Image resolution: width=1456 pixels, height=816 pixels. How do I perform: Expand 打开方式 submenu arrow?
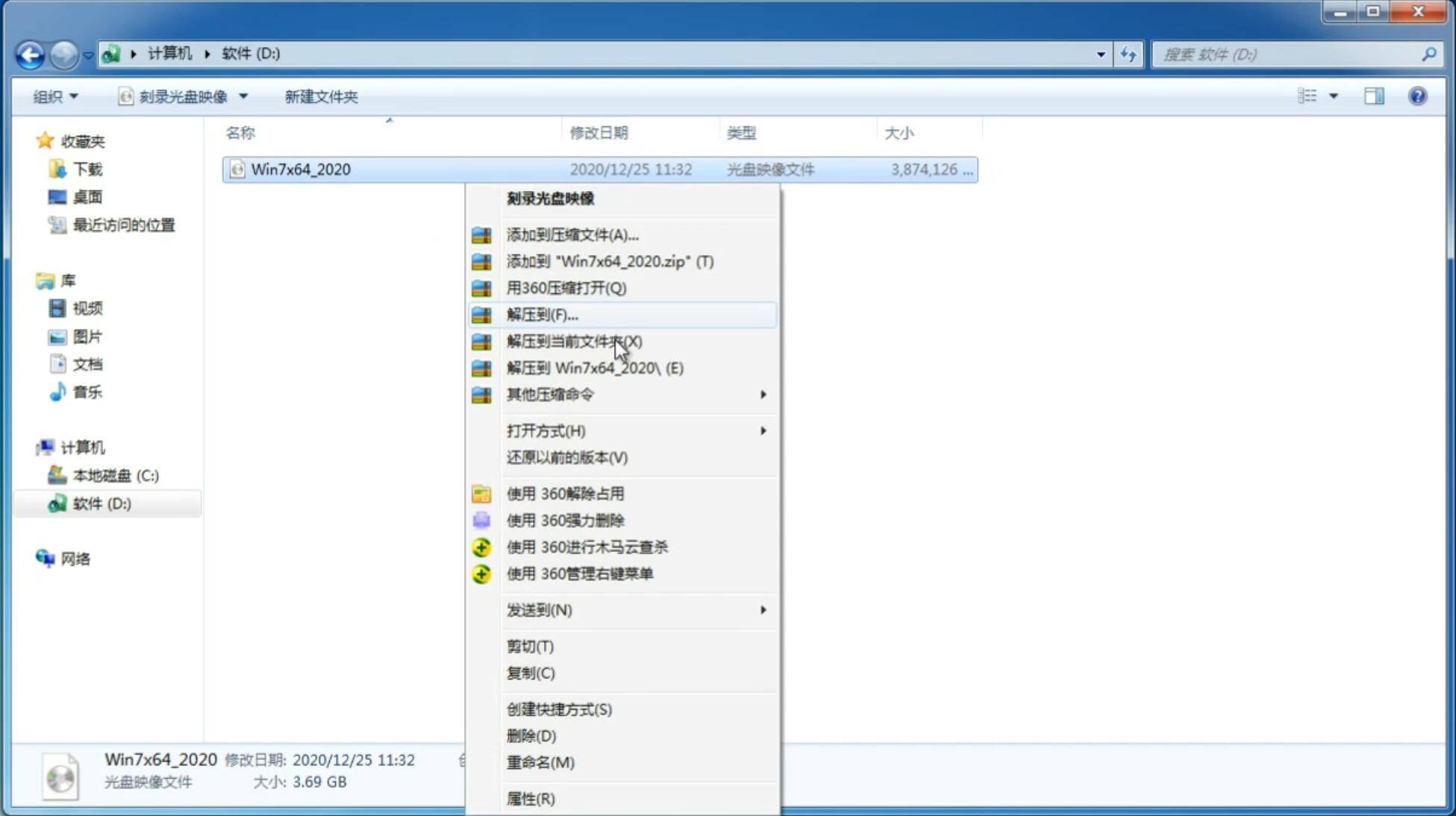[x=763, y=431]
